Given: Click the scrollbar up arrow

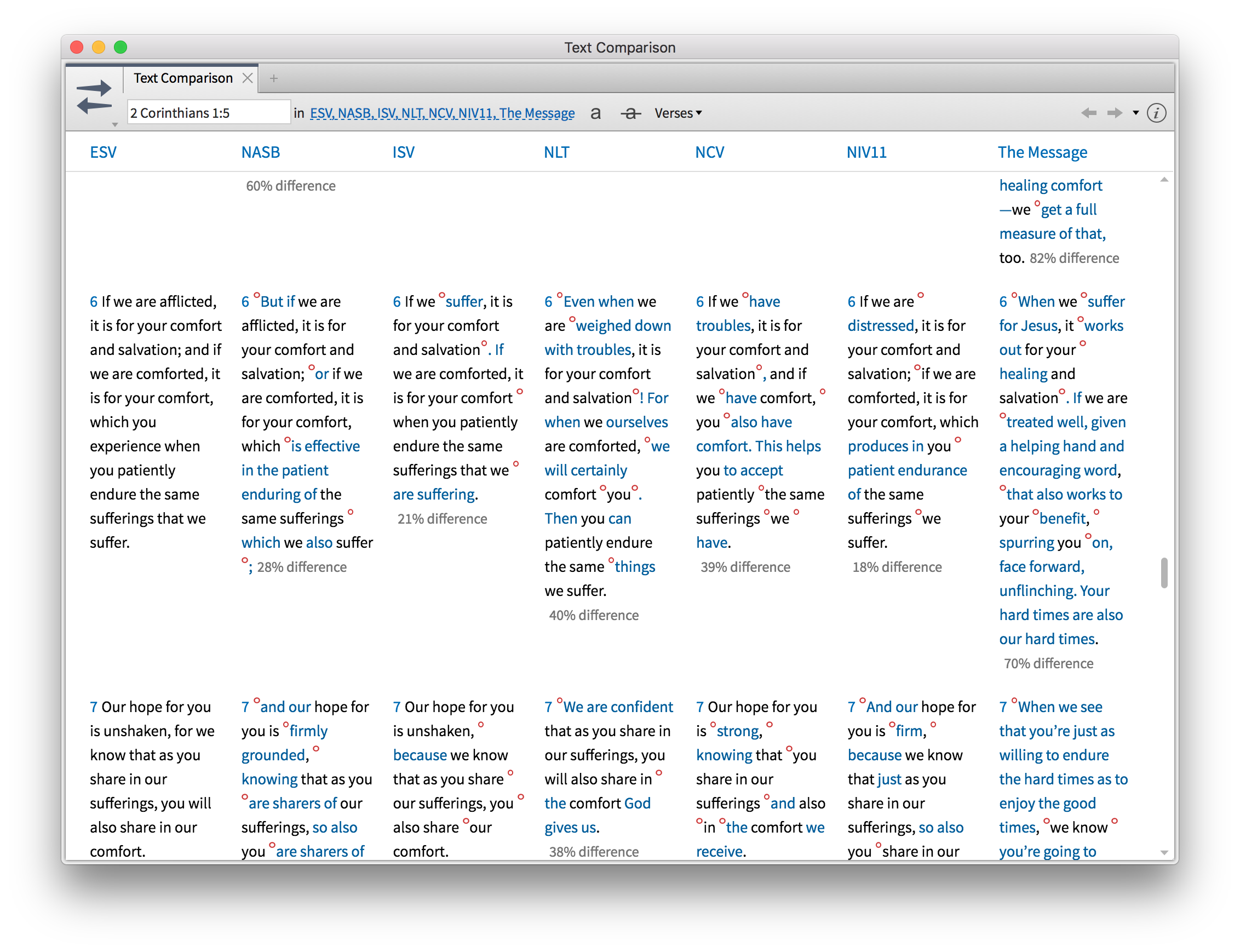Looking at the screenshot, I should pyautogui.click(x=1164, y=180).
